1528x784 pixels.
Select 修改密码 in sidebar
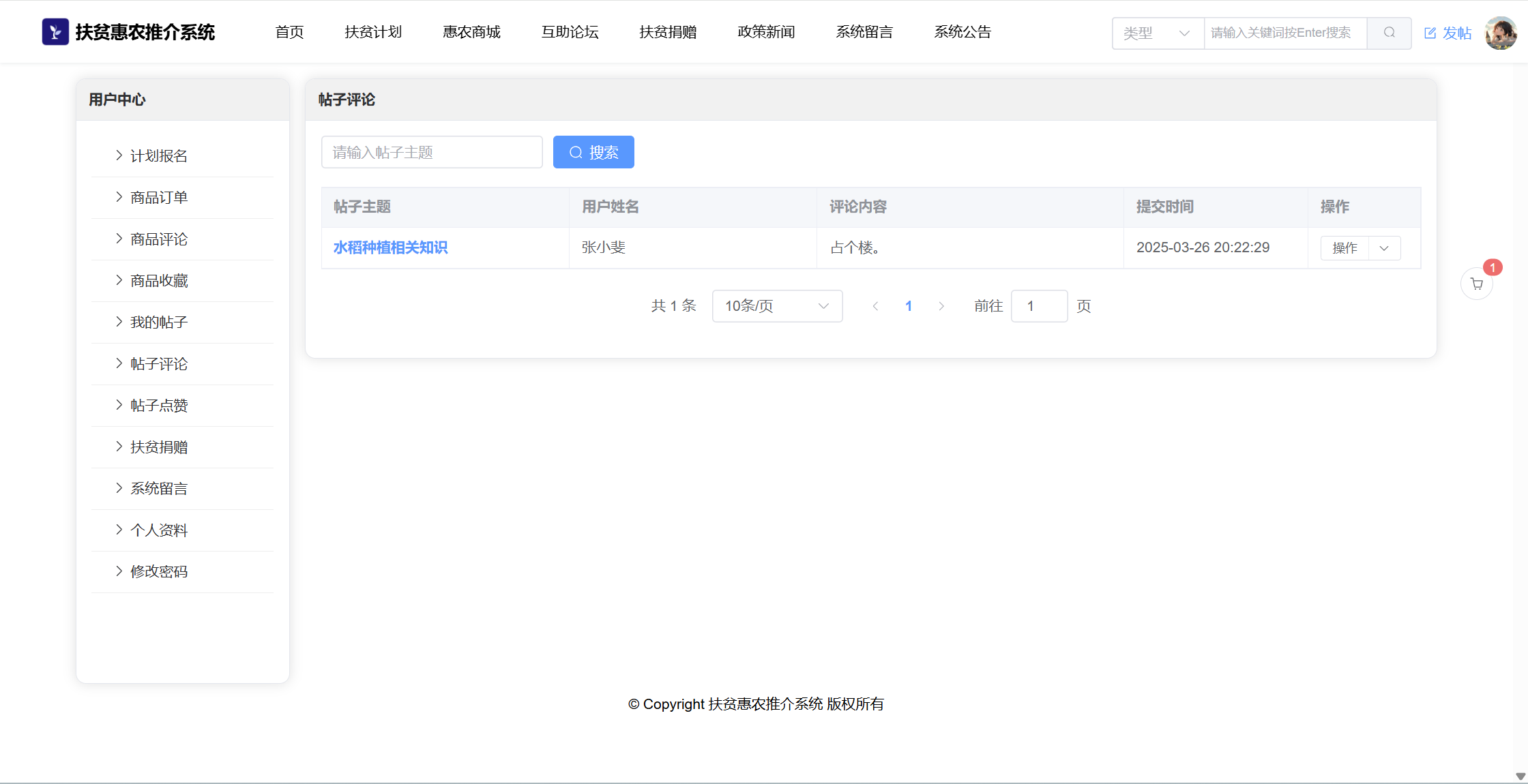[x=159, y=572]
